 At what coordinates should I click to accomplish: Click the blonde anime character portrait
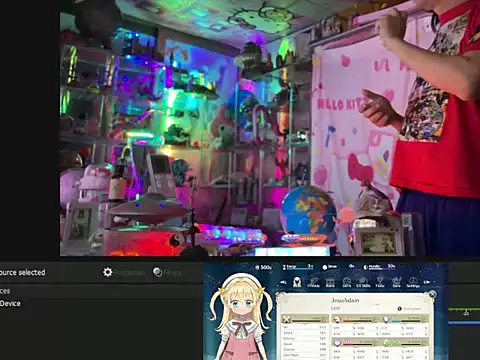point(241,317)
